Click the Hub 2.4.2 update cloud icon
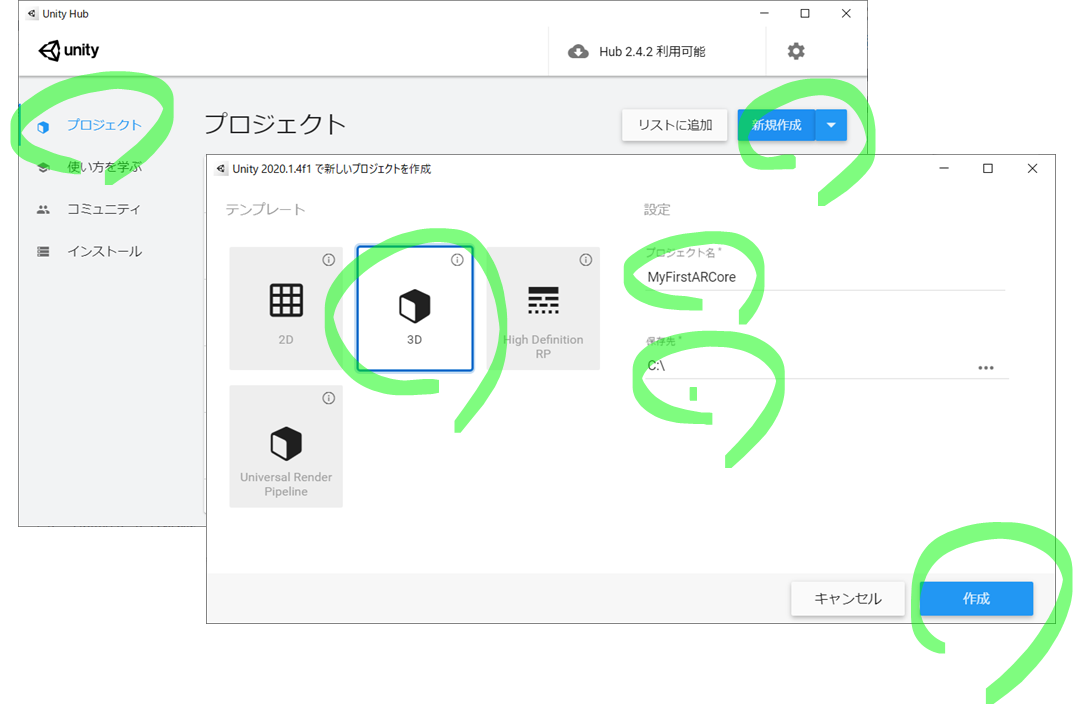 (578, 52)
